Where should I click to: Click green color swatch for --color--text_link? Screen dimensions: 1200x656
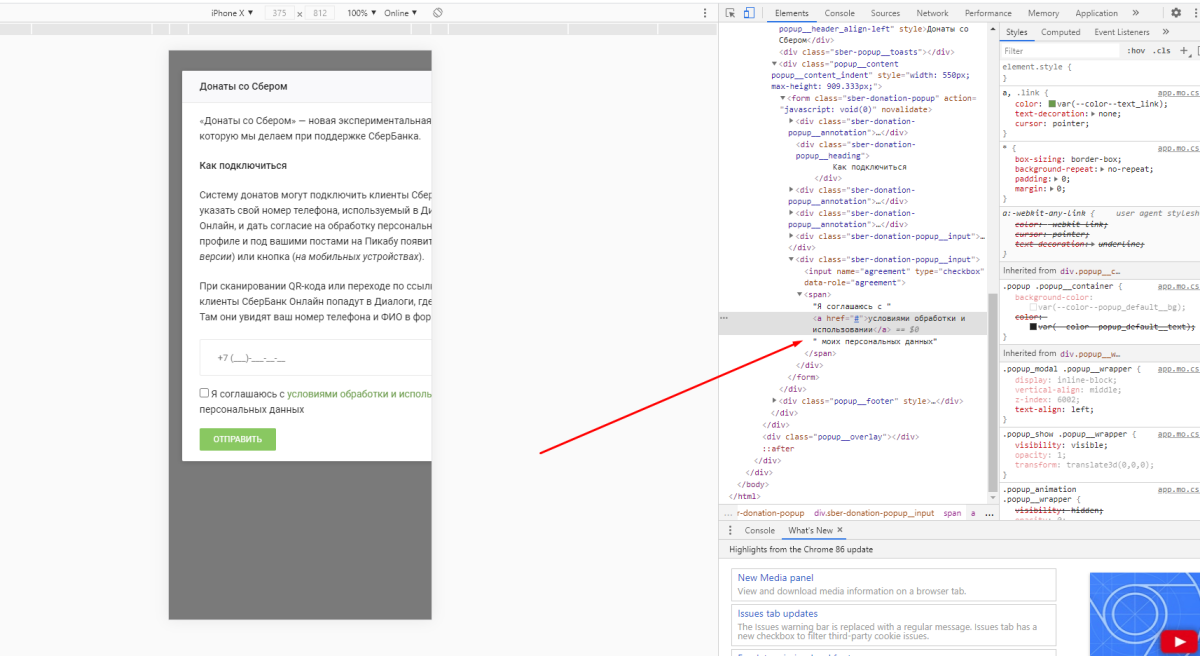1051,104
